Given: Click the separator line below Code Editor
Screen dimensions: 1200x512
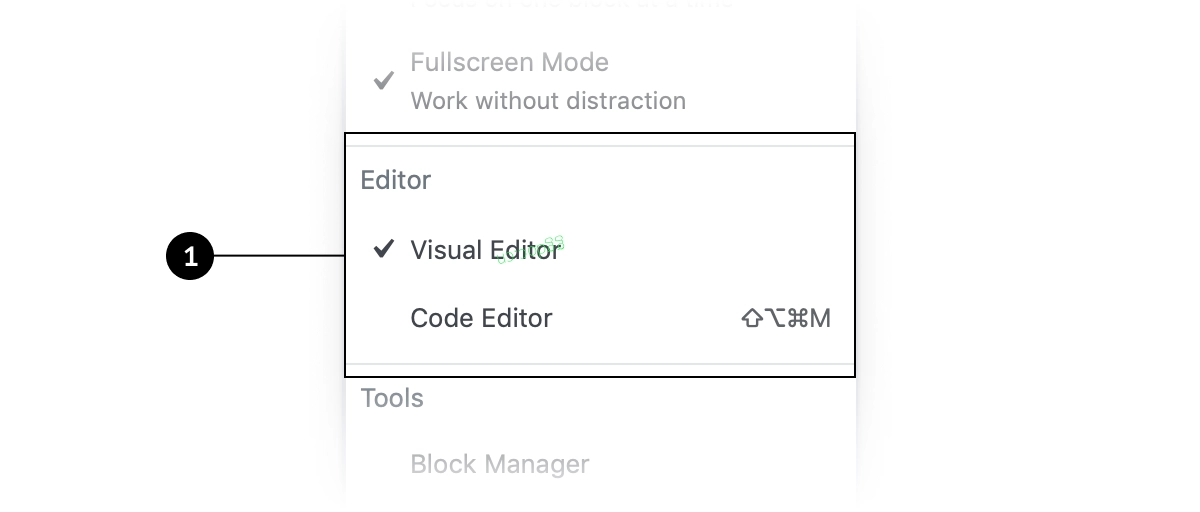Looking at the screenshot, I should coord(600,364).
